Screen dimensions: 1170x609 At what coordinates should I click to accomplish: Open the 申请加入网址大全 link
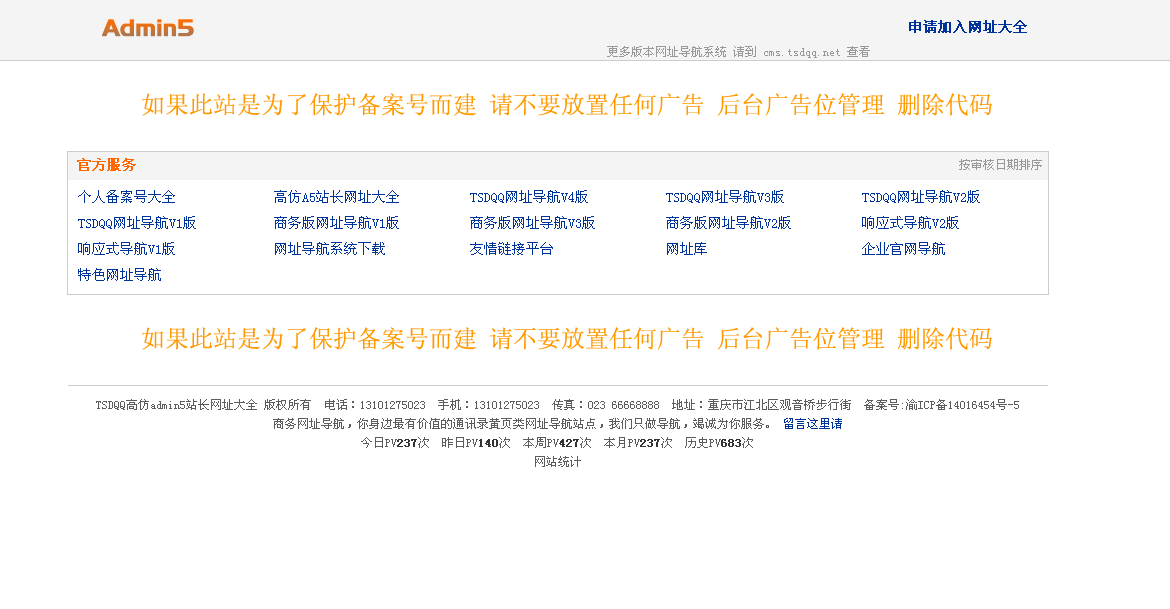pos(966,27)
